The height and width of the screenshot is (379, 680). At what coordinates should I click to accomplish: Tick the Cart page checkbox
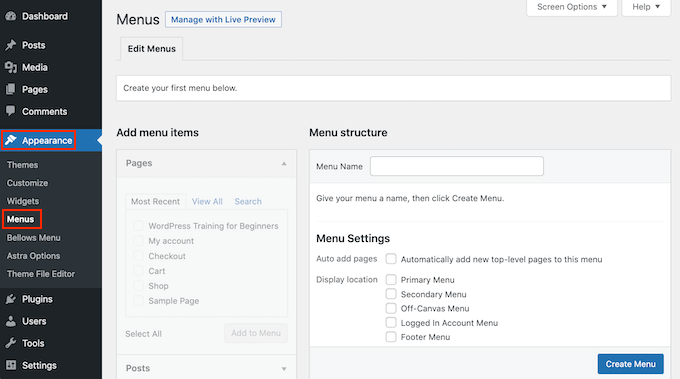pos(138,271)
